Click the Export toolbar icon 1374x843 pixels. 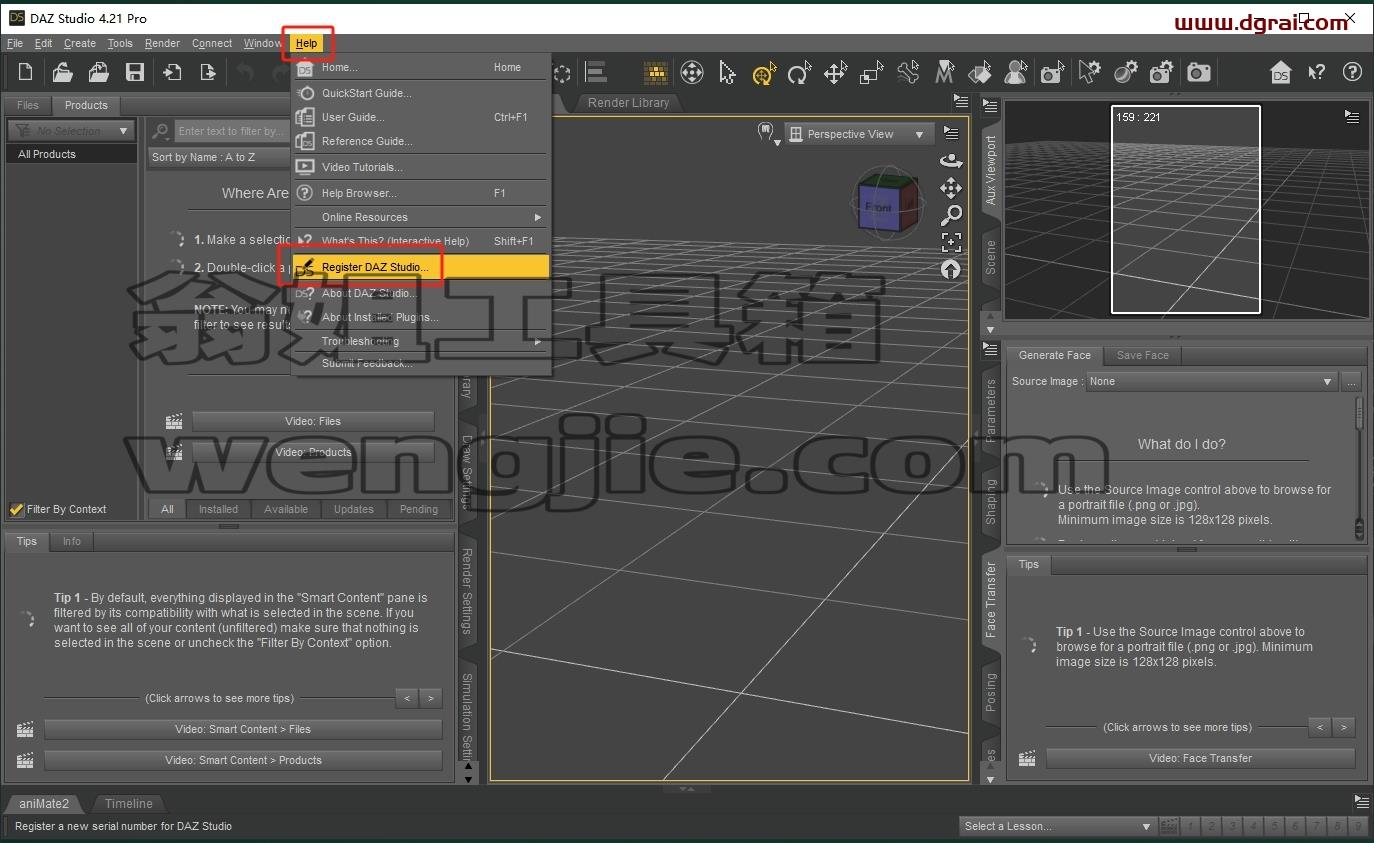pyautogui.click(x=207, y=72)
